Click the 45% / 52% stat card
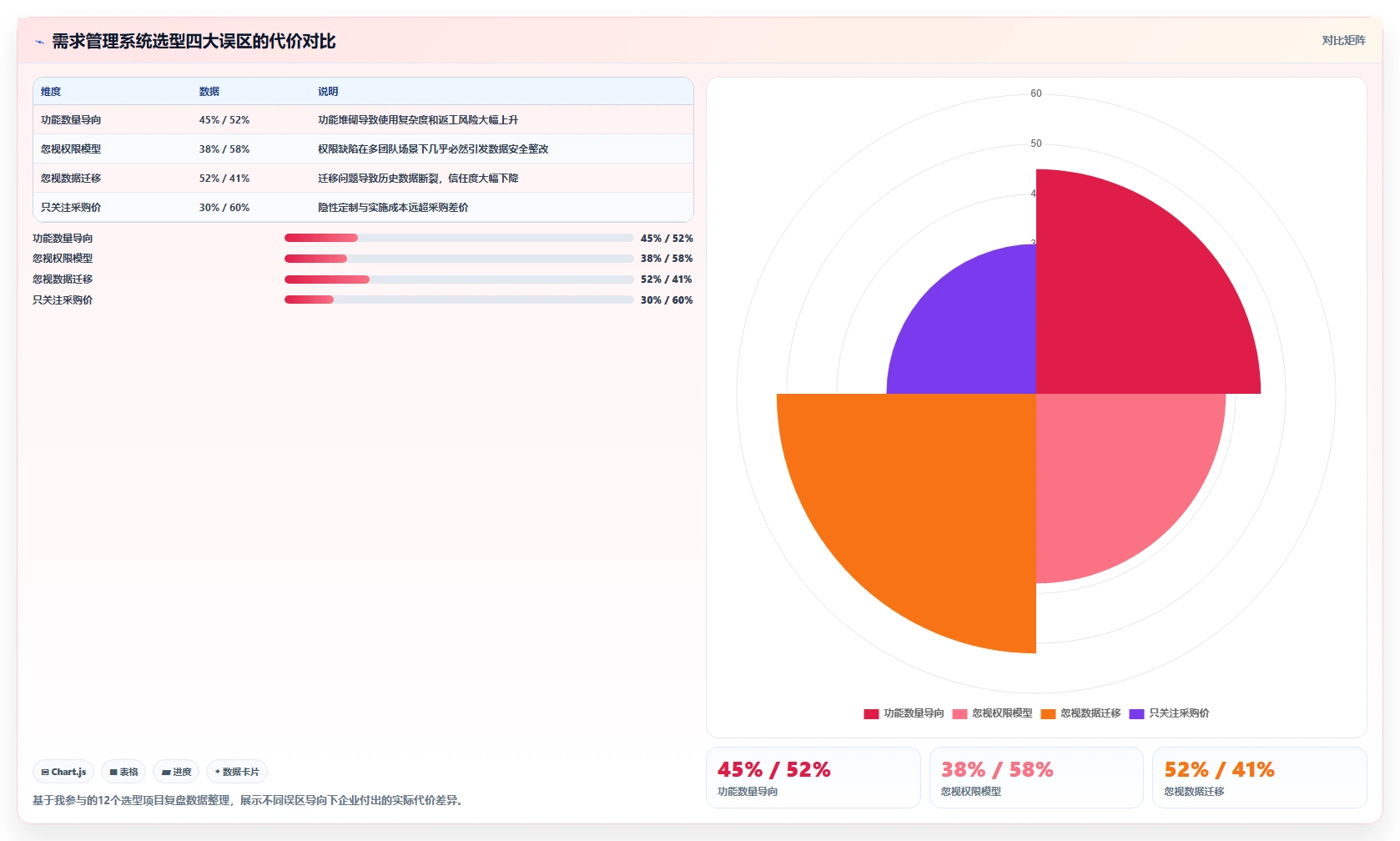This screenshot has height=841, width=1400. click(813, 778)
